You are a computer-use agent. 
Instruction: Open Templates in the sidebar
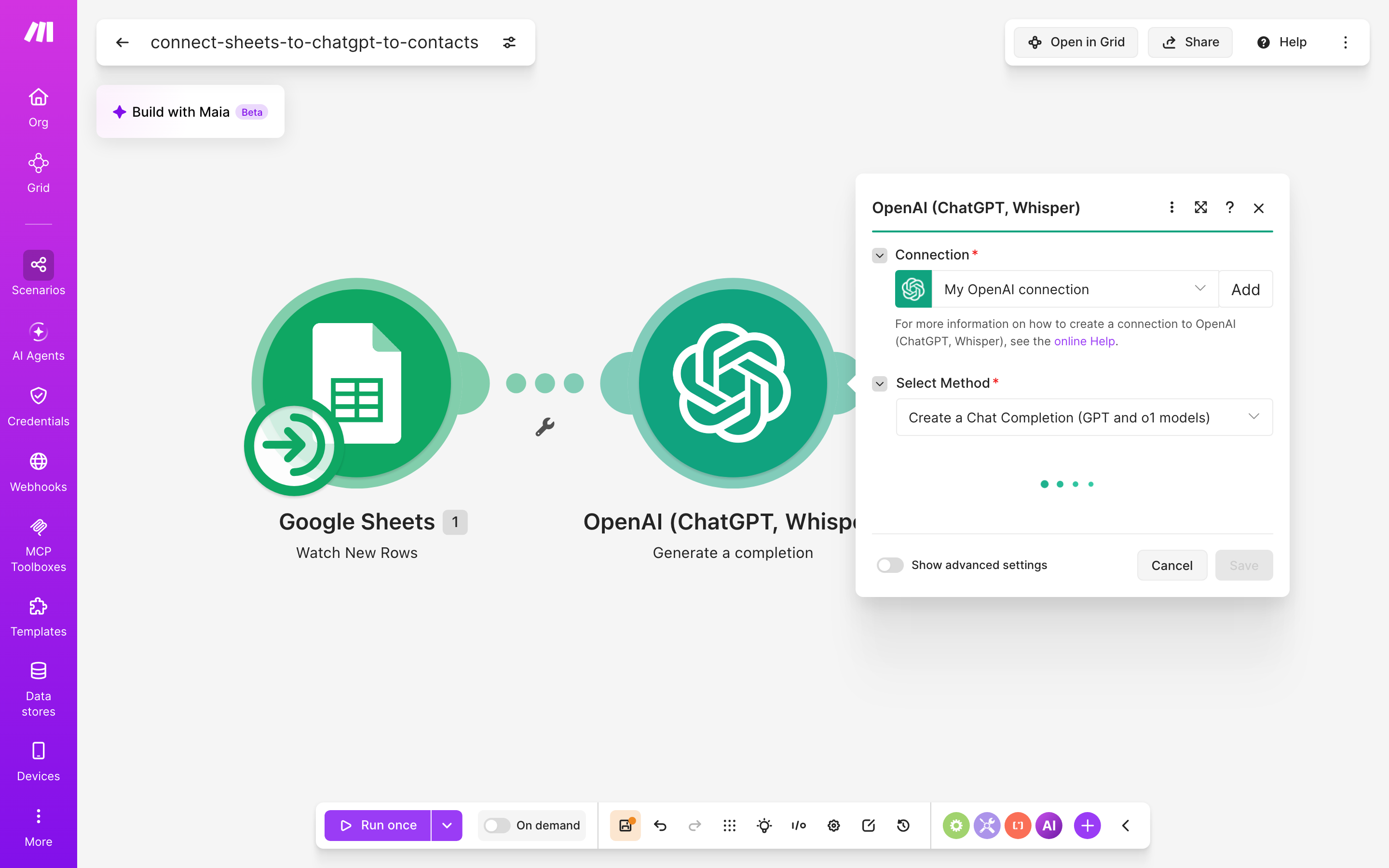39,617
